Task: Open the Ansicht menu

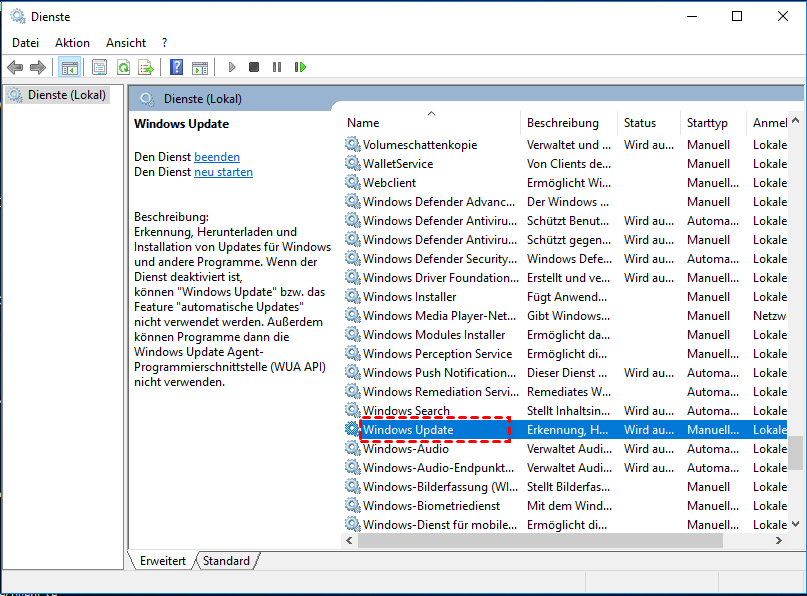Action: (x=126, y=43)
